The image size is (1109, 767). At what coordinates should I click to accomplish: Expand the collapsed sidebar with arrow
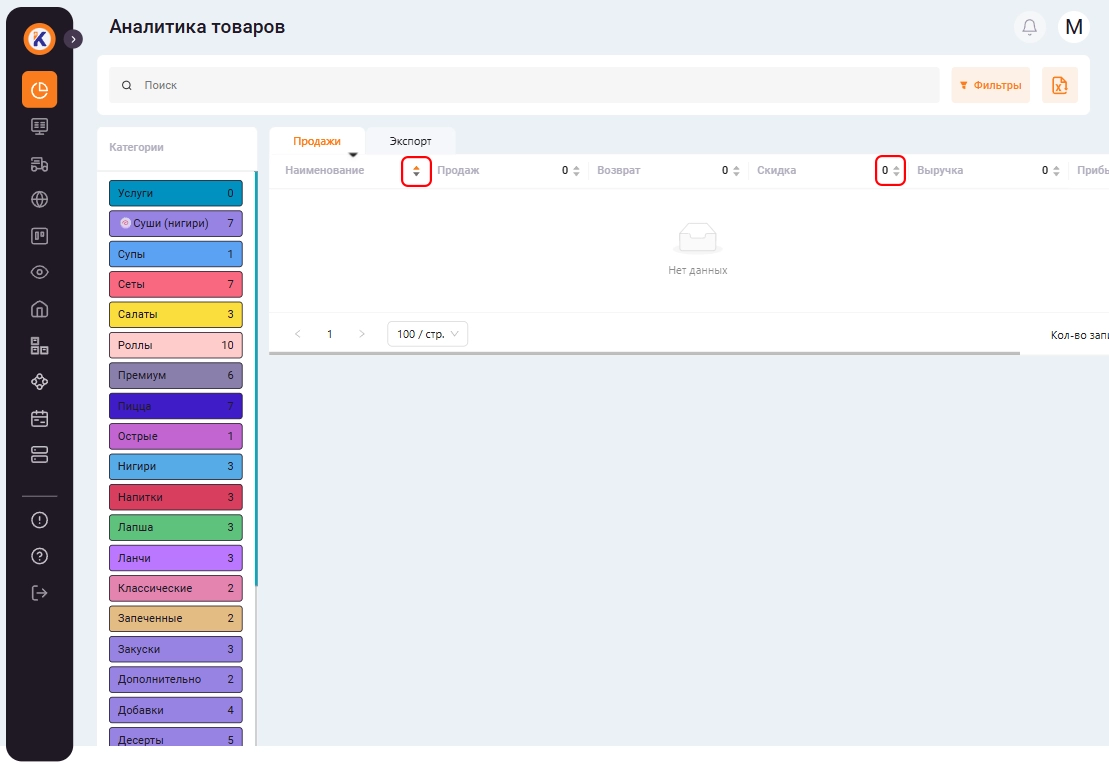[x=73, y=39]
